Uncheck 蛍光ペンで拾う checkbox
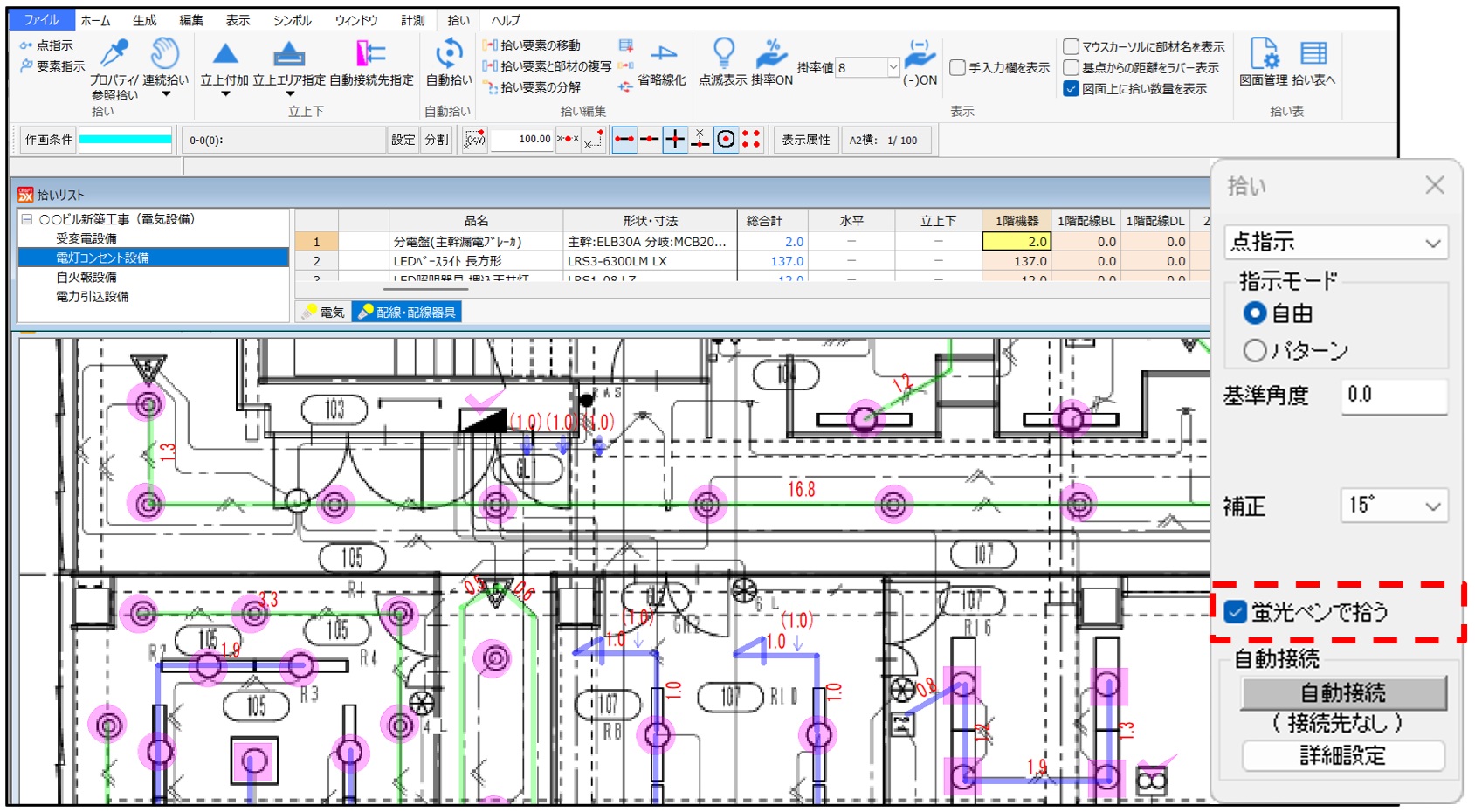1475x812 pixels. coord(1235,612)
